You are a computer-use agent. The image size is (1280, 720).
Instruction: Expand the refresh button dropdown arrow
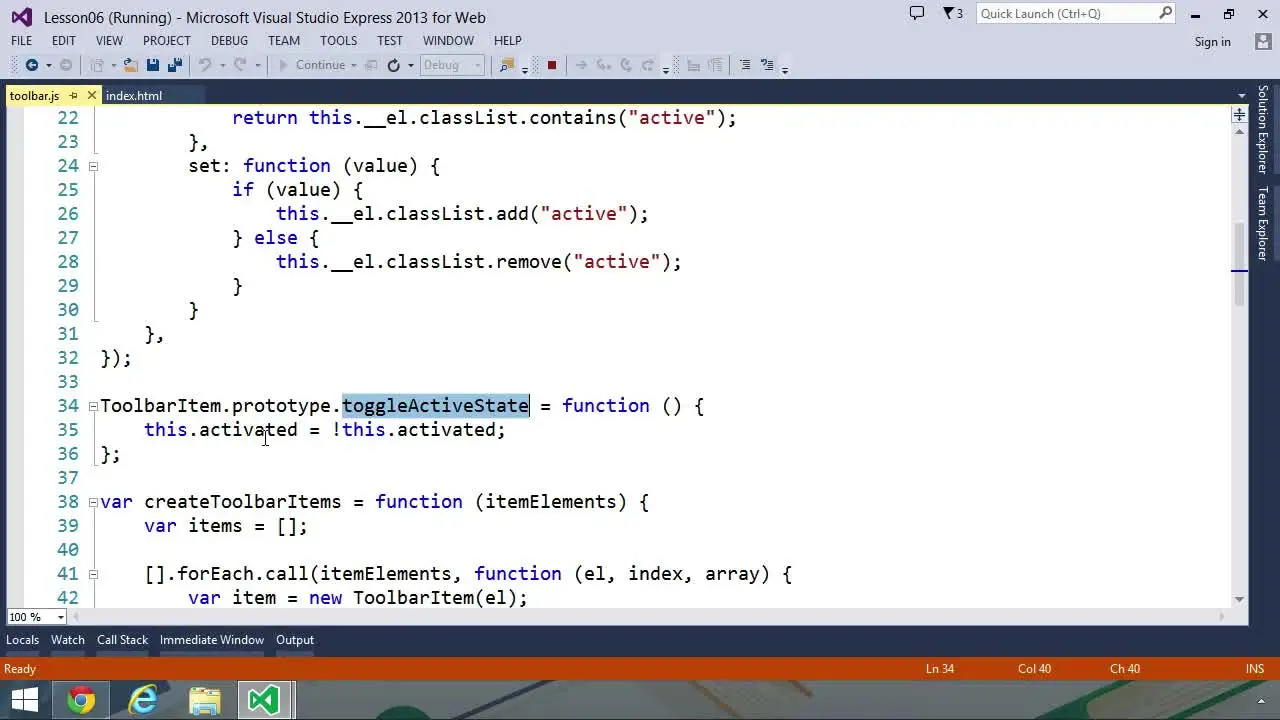click(409, 65)
